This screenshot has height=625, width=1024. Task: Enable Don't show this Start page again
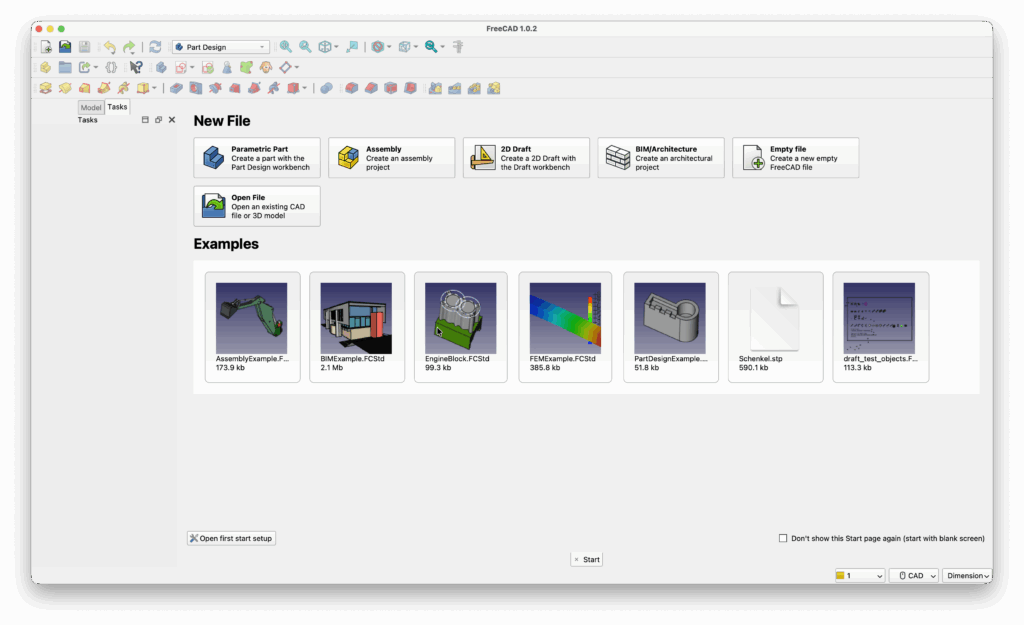click(x=783, y=538)
